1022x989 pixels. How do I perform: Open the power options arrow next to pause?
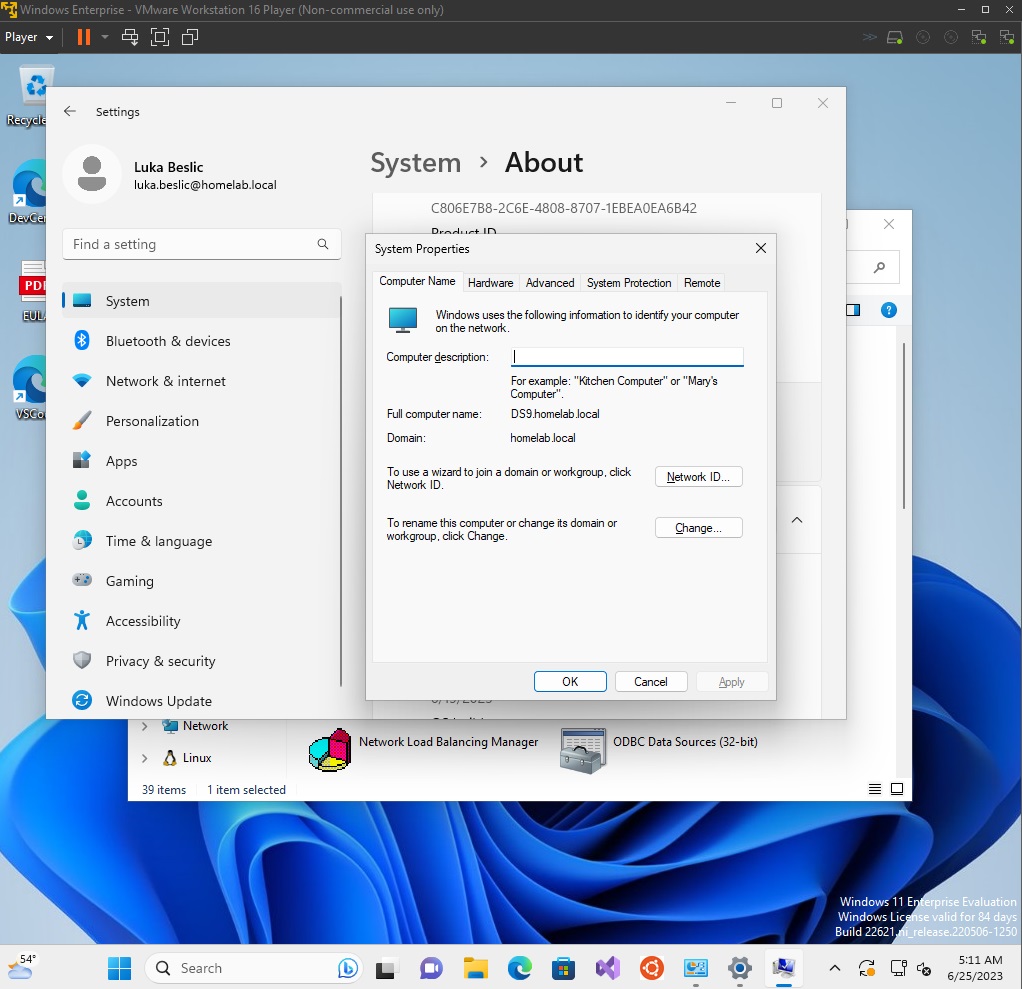(104, 37)
